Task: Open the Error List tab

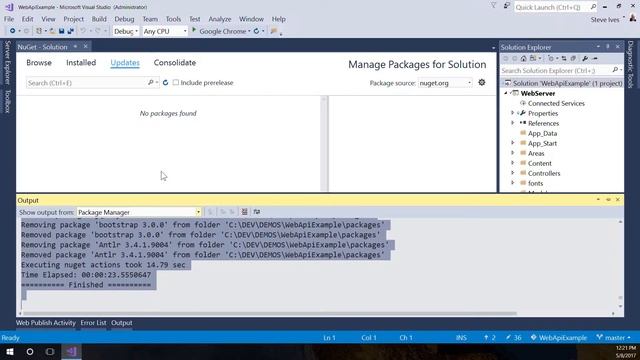Action: [x=93, y=323]
